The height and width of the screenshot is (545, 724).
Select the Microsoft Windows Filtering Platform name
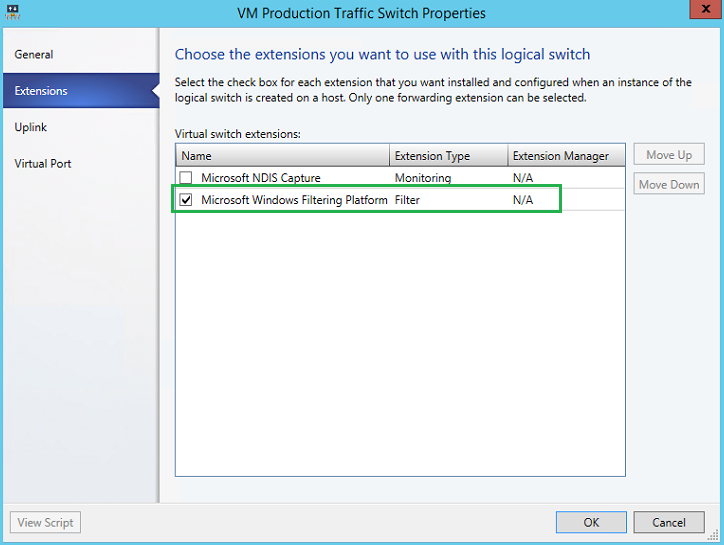point(294,200)
